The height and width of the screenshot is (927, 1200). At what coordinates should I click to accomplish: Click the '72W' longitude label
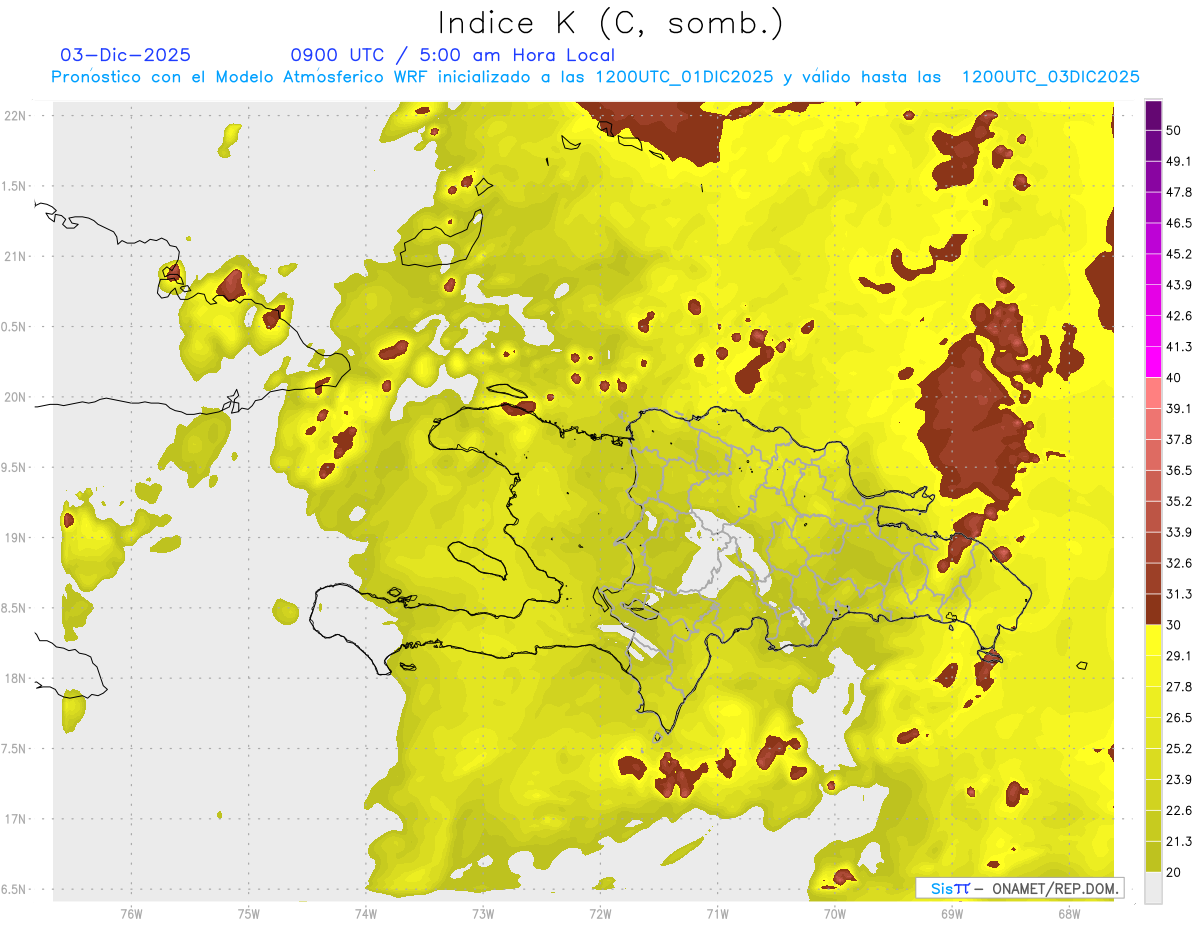click(600, 913)
